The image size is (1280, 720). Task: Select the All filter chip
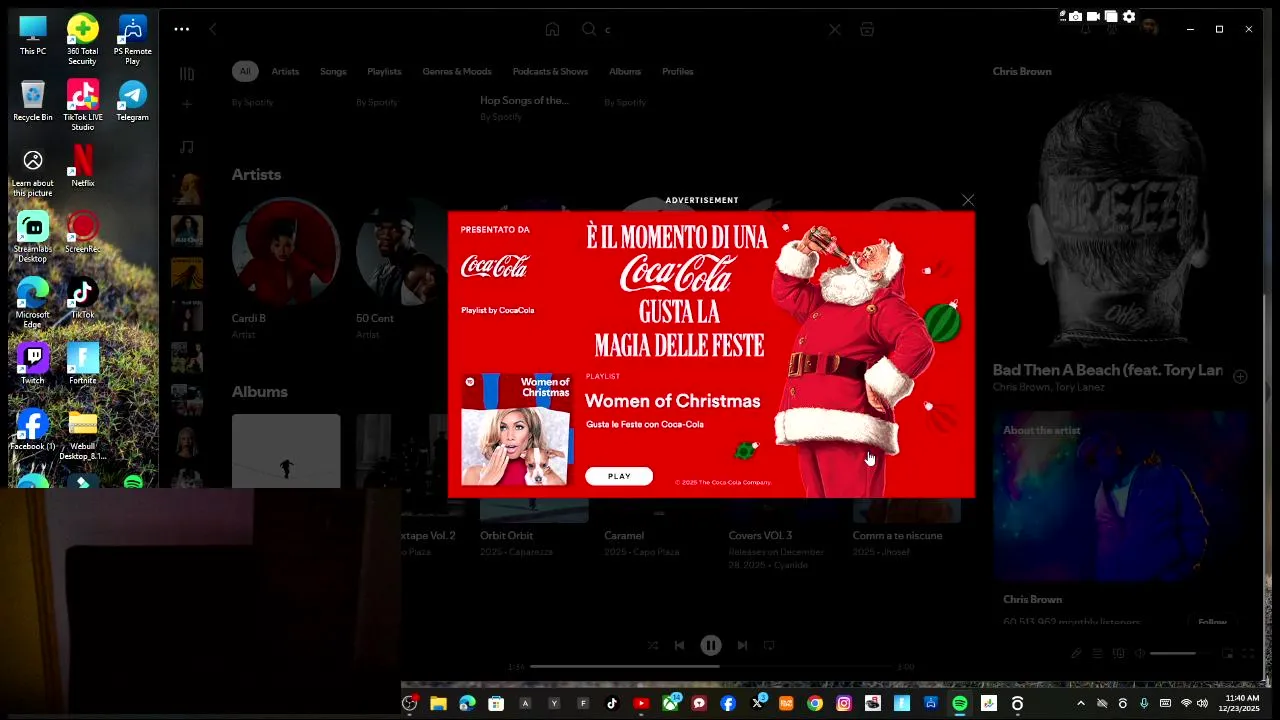coord(245,71)
